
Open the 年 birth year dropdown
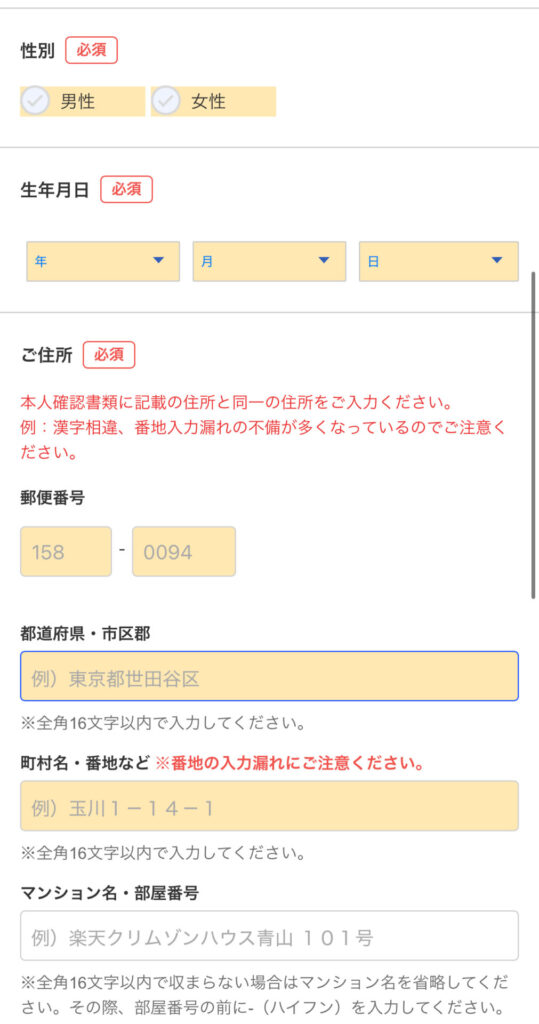tap(103, 261)
